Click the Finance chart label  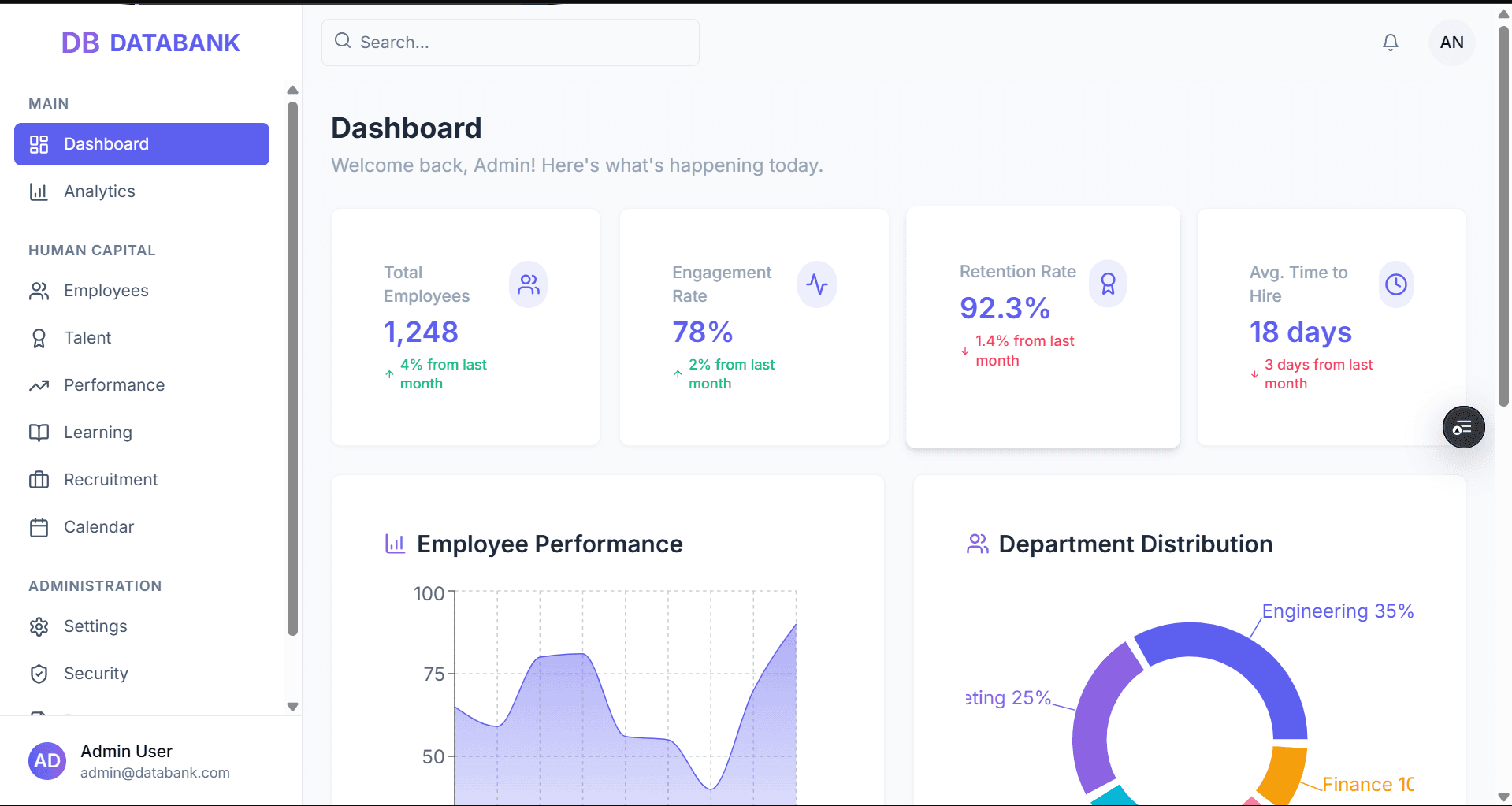point(1368,785)
